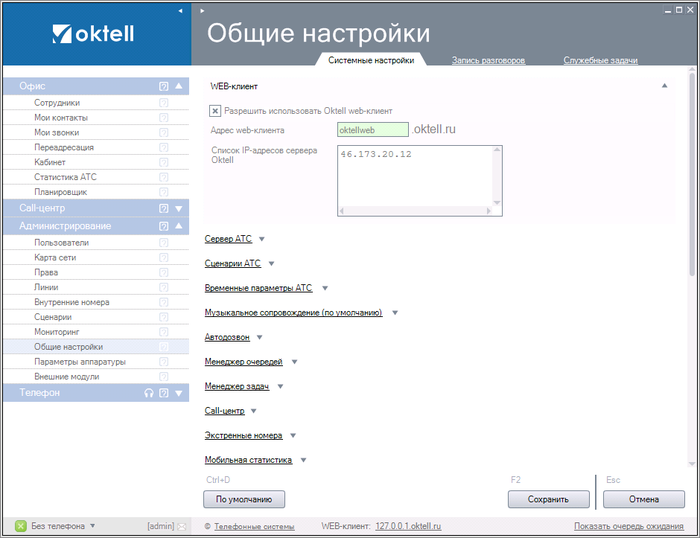The image size is (700, 538).
Task: Click the help icon next to Сотрудники
Action: click(164, 103)
